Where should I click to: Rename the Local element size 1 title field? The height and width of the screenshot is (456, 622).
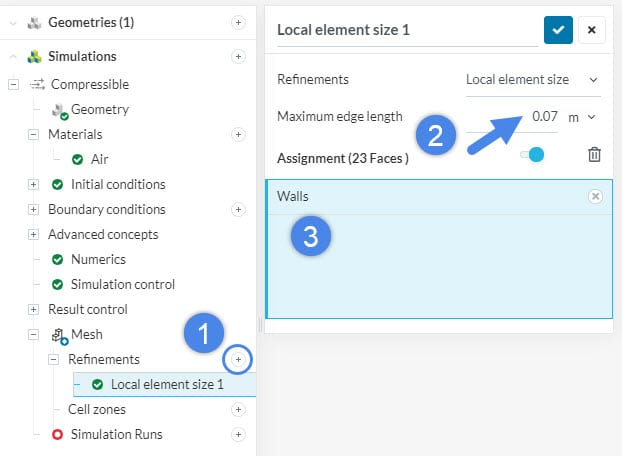tap(407, 31)
